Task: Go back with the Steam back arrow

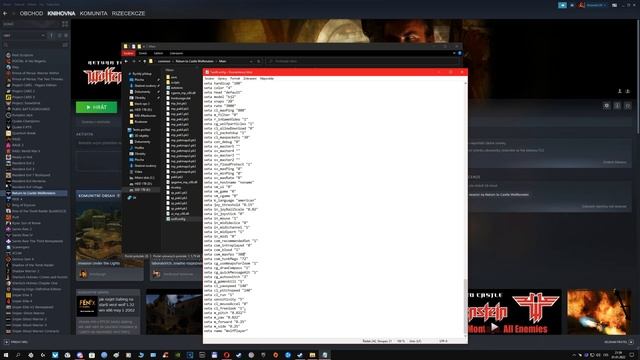Action: (5, 13)
